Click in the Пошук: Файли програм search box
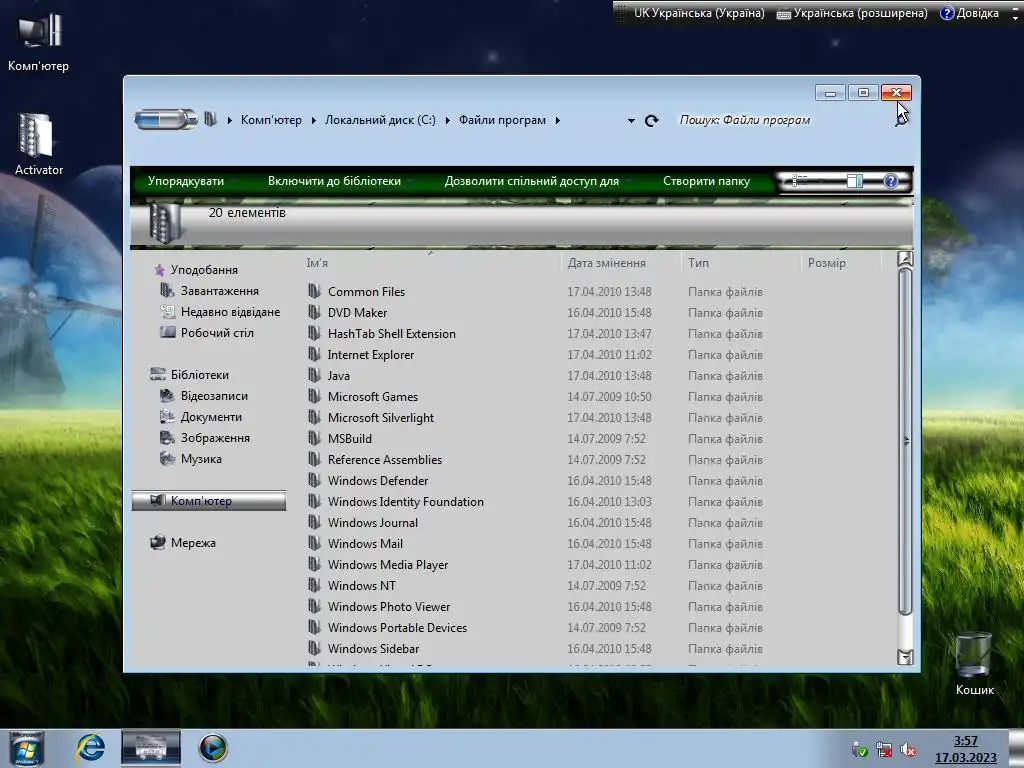Image resolution: width=1024 pixels, height=768 pixels. [782, 120]
